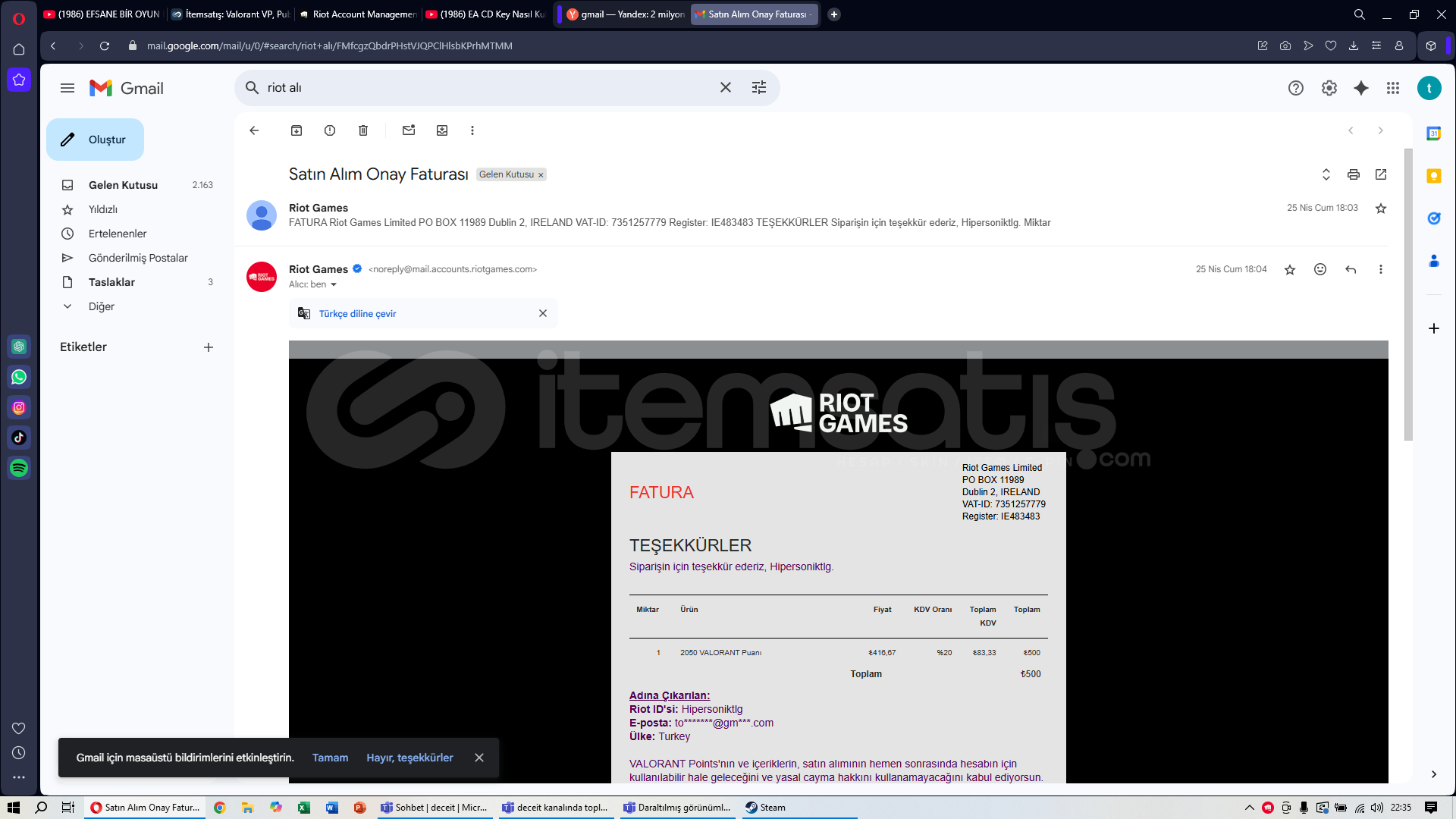Reload the page in Opera
Image resolution: width=1456 pixels, height=819 pixels.
105,46
